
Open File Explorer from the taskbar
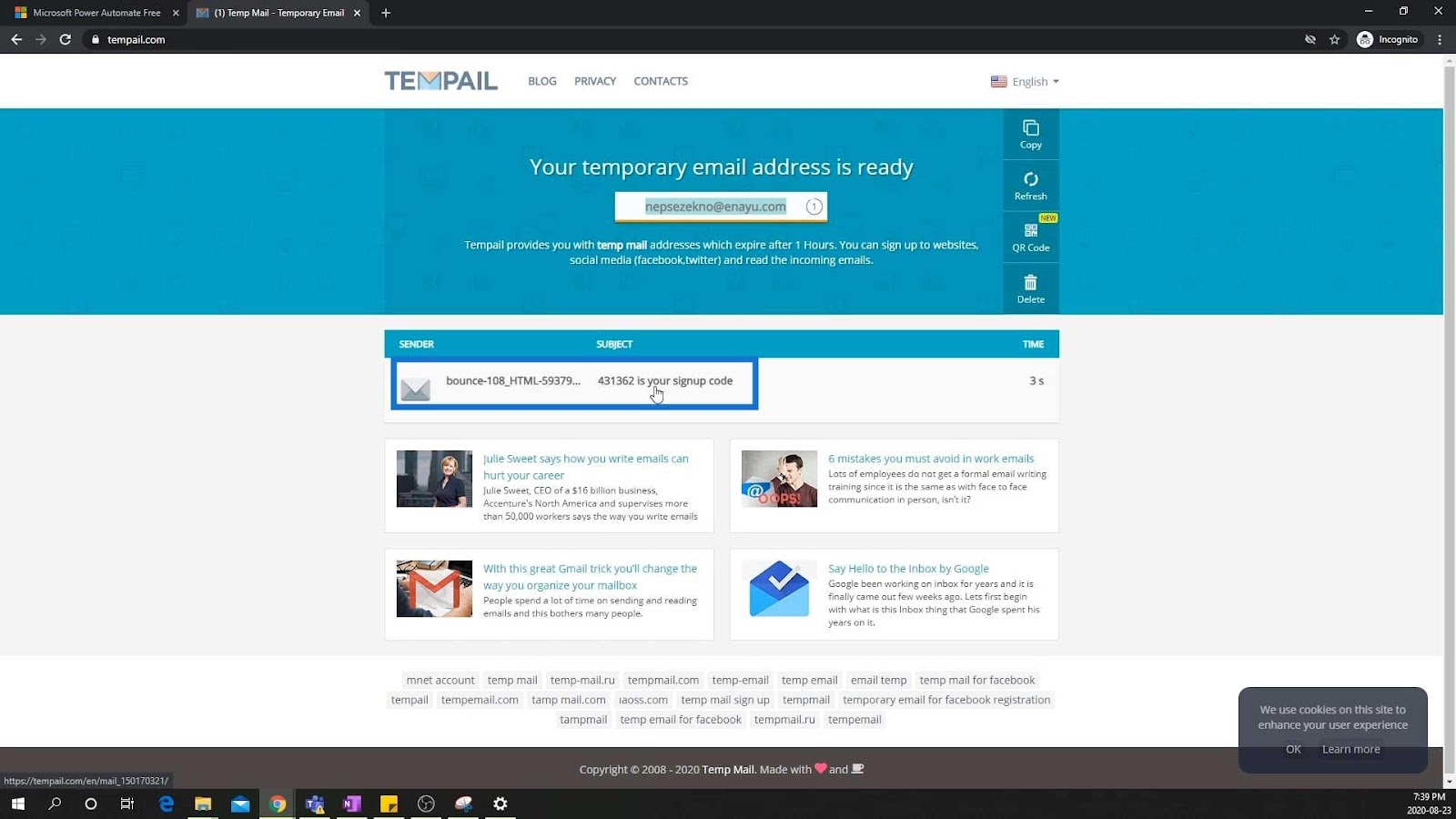click(x=203, y=804)
